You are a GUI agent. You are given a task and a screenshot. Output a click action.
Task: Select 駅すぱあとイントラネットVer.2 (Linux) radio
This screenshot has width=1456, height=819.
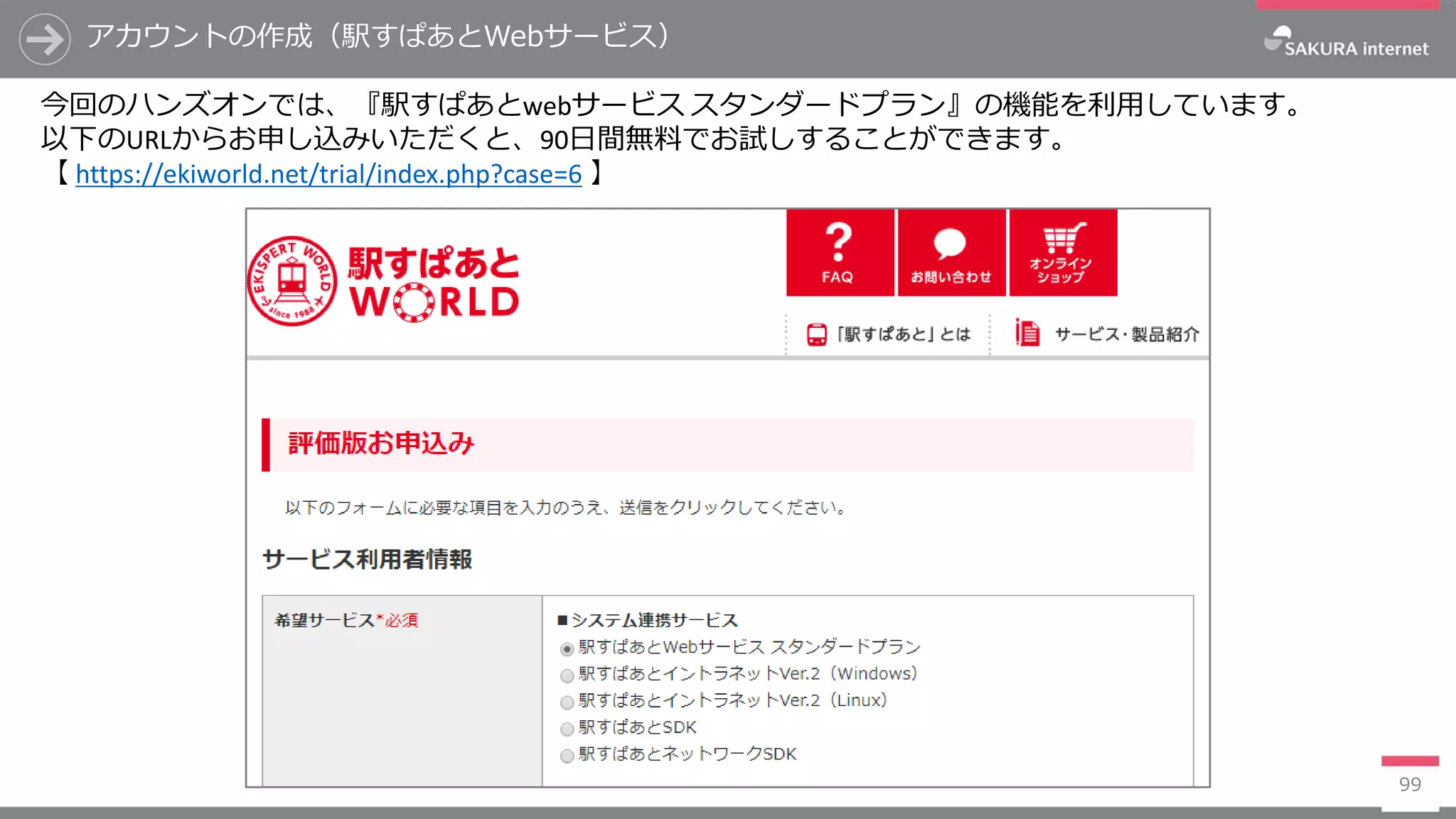pyautogui.click(x=567, y=702)
